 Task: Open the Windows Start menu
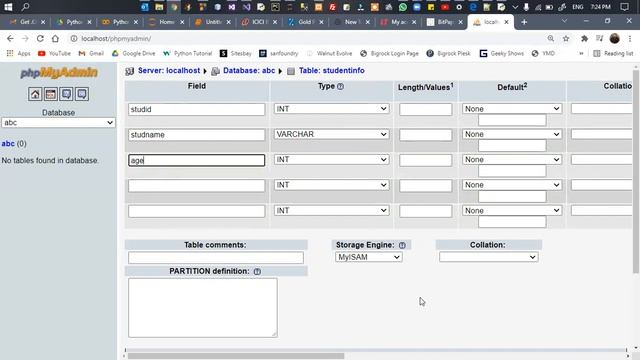click(8, 7)
